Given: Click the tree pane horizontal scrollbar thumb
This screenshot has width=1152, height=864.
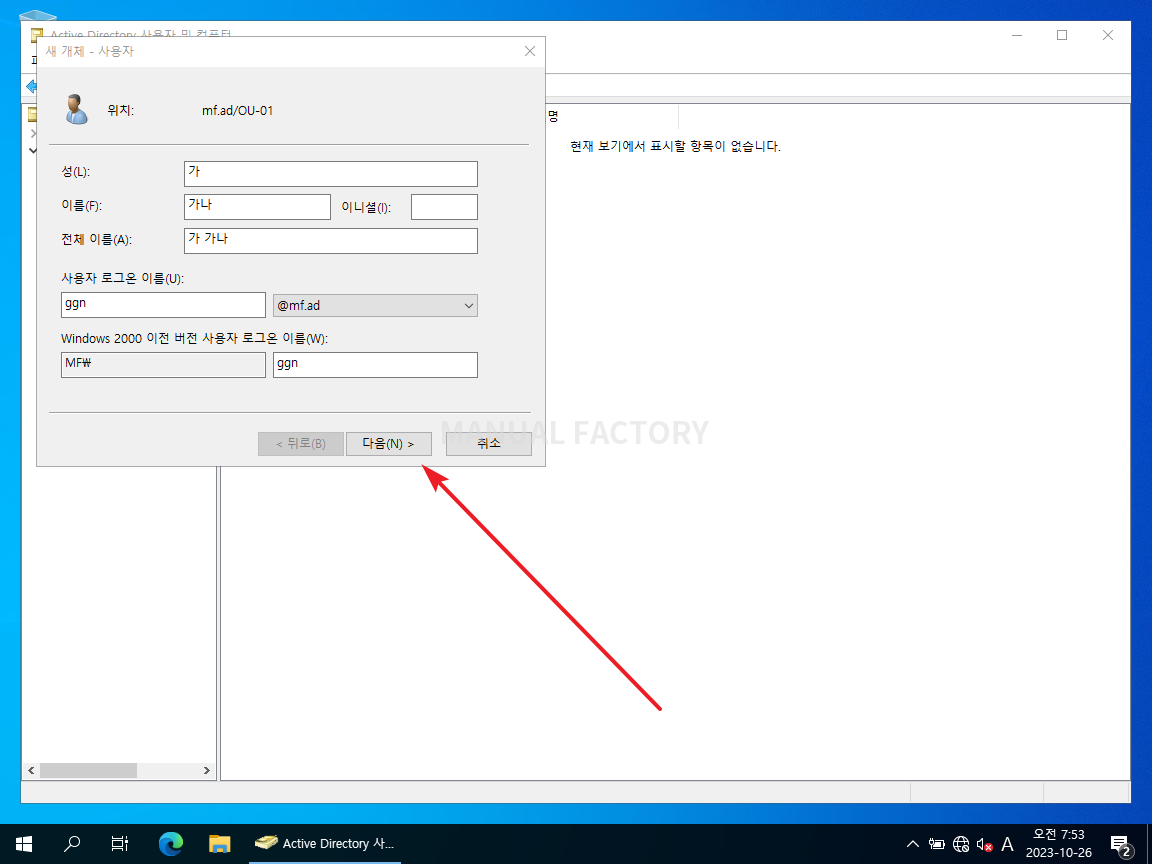Looking at the screenshot, I should coord(88,770).
